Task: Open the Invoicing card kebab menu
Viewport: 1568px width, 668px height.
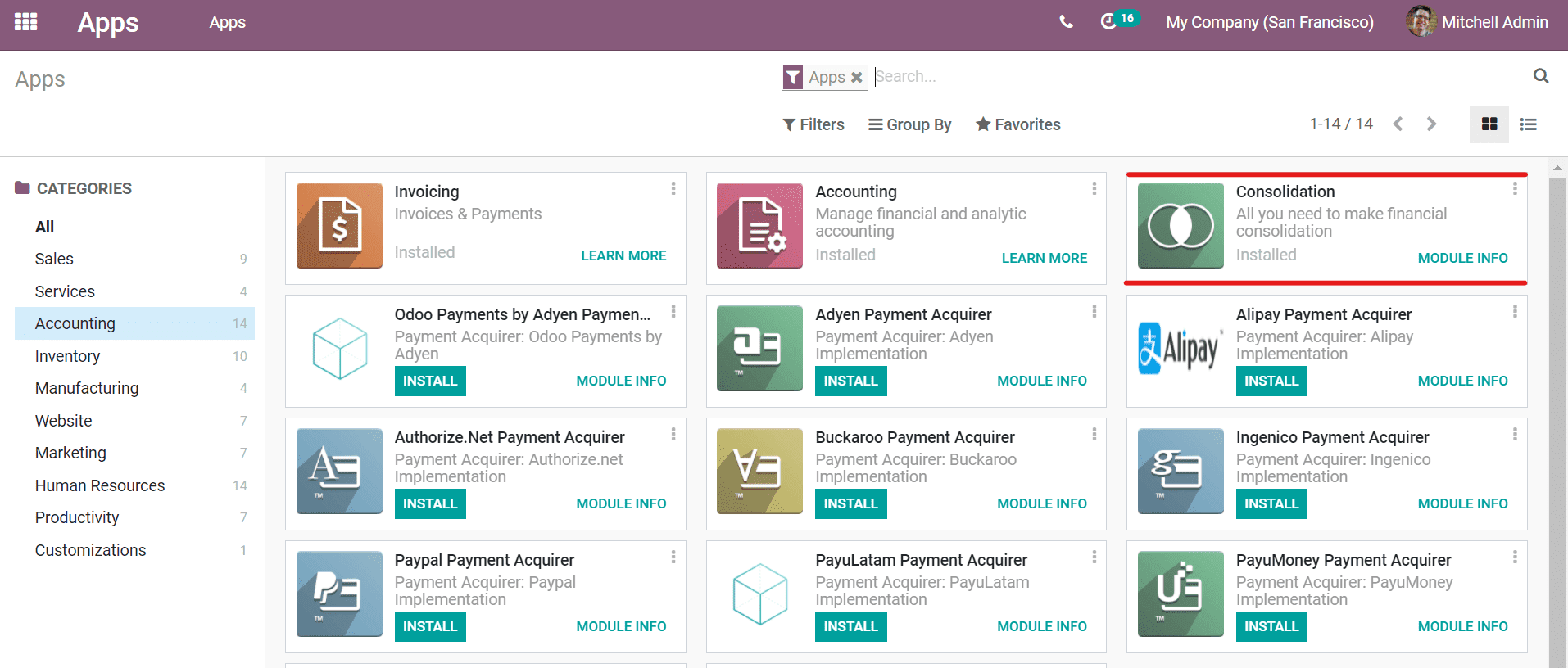Action: coord(673,188)
